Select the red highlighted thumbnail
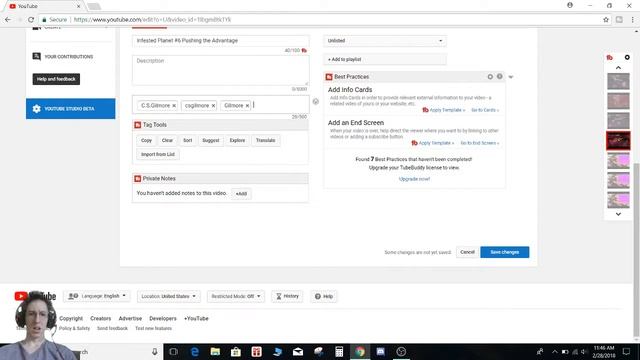640x360 pixels. point(618,141)
